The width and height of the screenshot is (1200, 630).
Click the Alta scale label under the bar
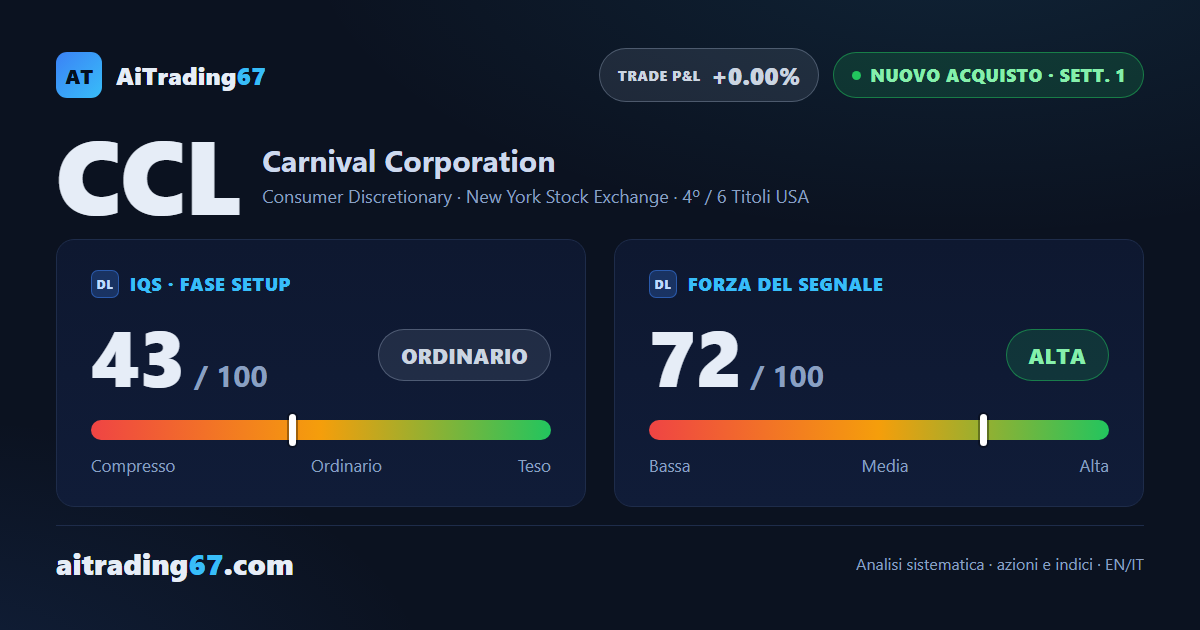pyautogui.click(x=1094, y=466)
